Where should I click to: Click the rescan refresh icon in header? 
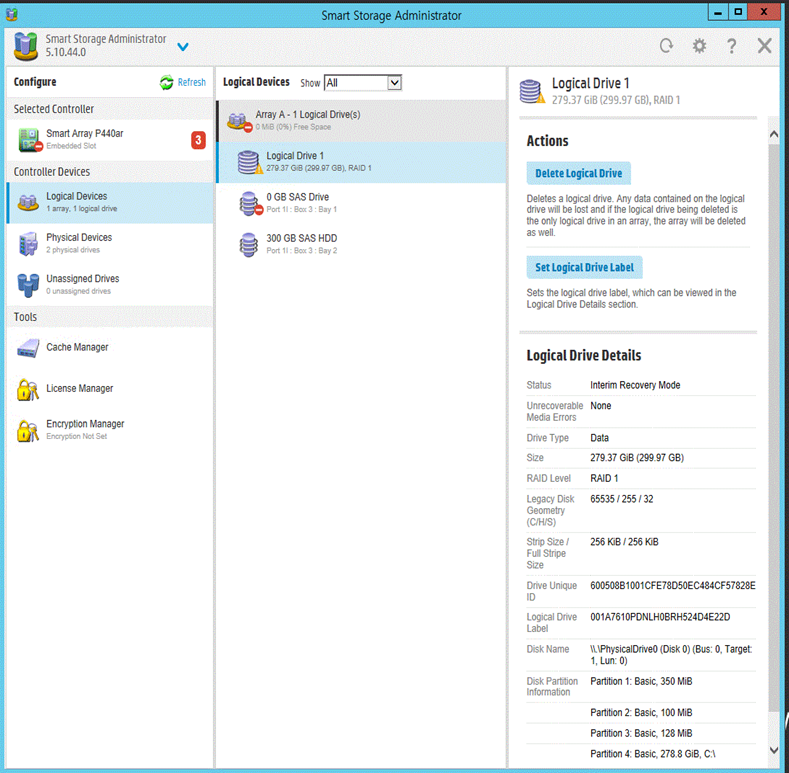pyautogui.click(x=666, y=46)
